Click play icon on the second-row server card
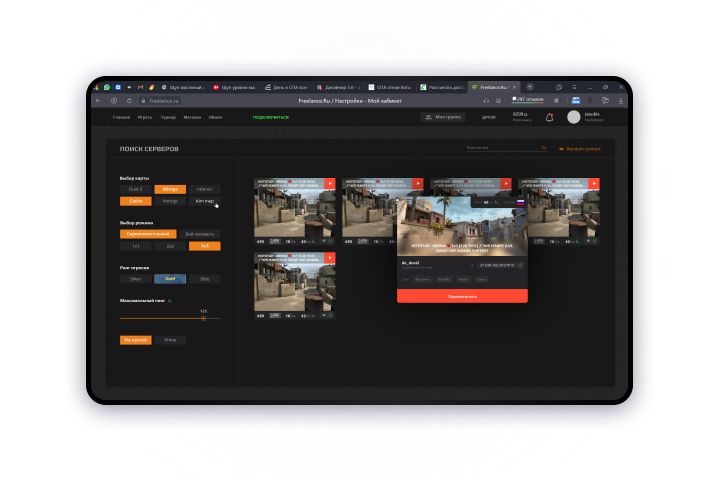720x480 pixels. tap(330, 258)
